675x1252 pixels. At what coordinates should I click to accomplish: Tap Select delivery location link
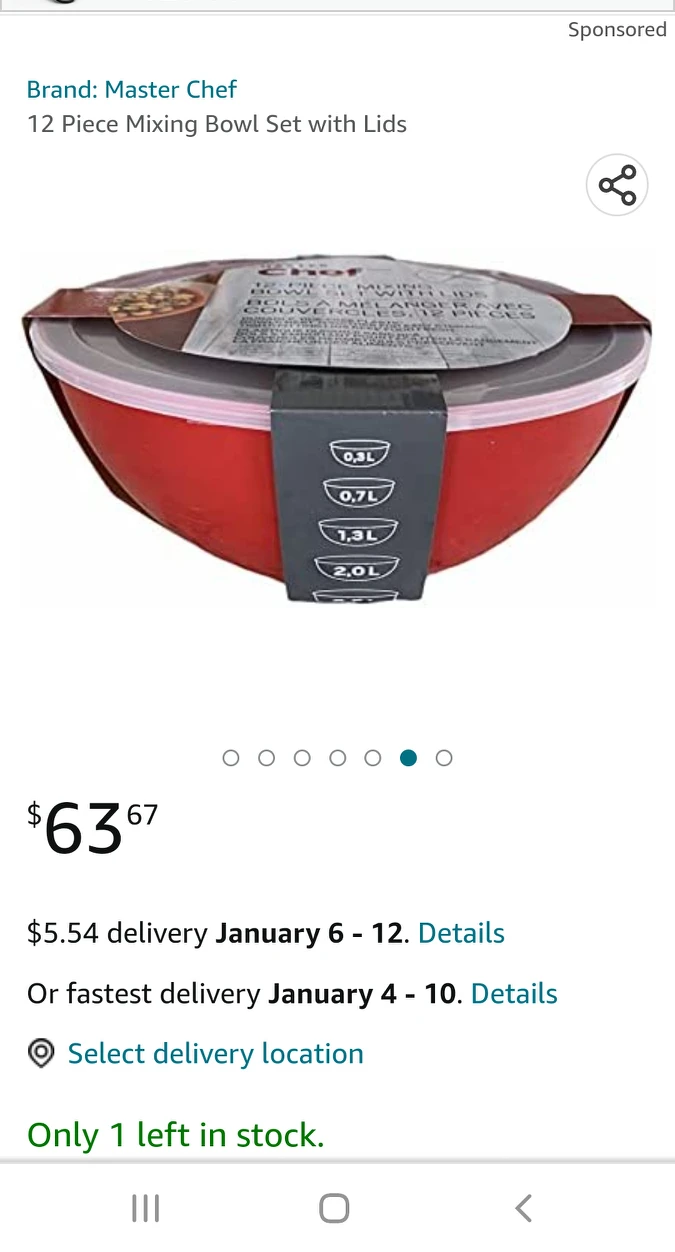coord(215,1054)
